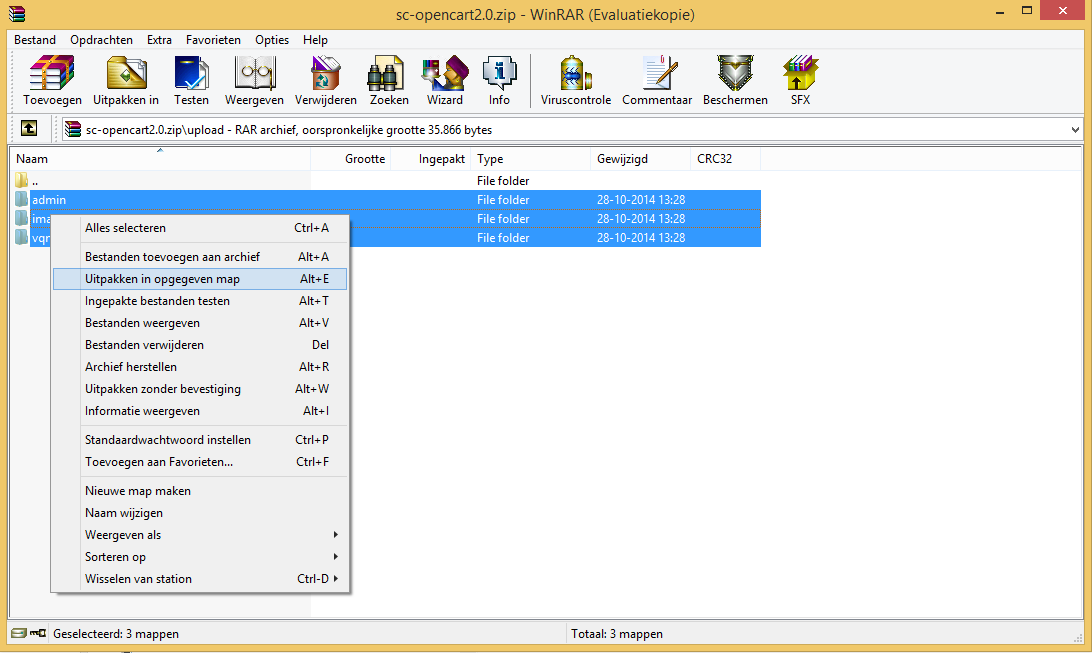This screenshot has width=1092, height=653.
Task: Click the key icon in status bar
Action: 38,634
